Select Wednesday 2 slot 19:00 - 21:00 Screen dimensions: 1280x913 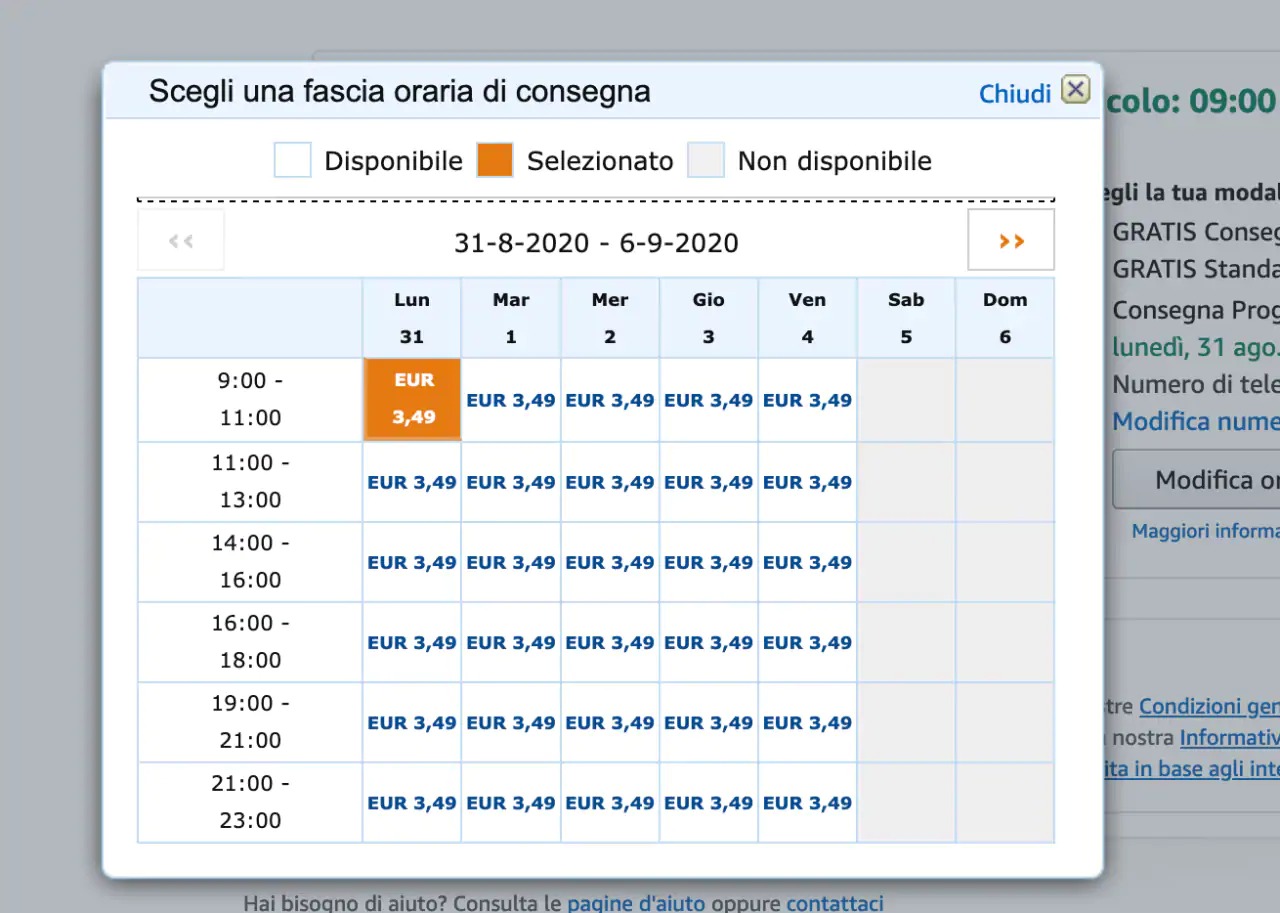609,723
